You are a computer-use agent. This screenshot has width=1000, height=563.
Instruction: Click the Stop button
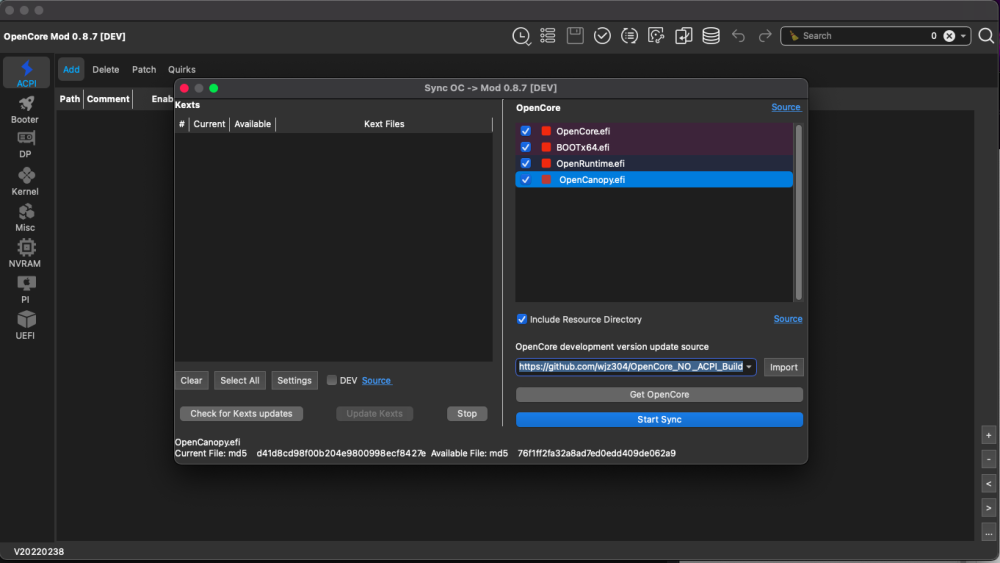click(x=467, y=413)
